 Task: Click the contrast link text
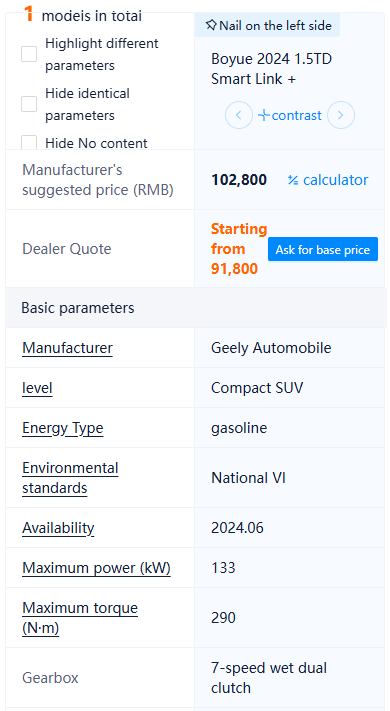click(x=297, y=115)
